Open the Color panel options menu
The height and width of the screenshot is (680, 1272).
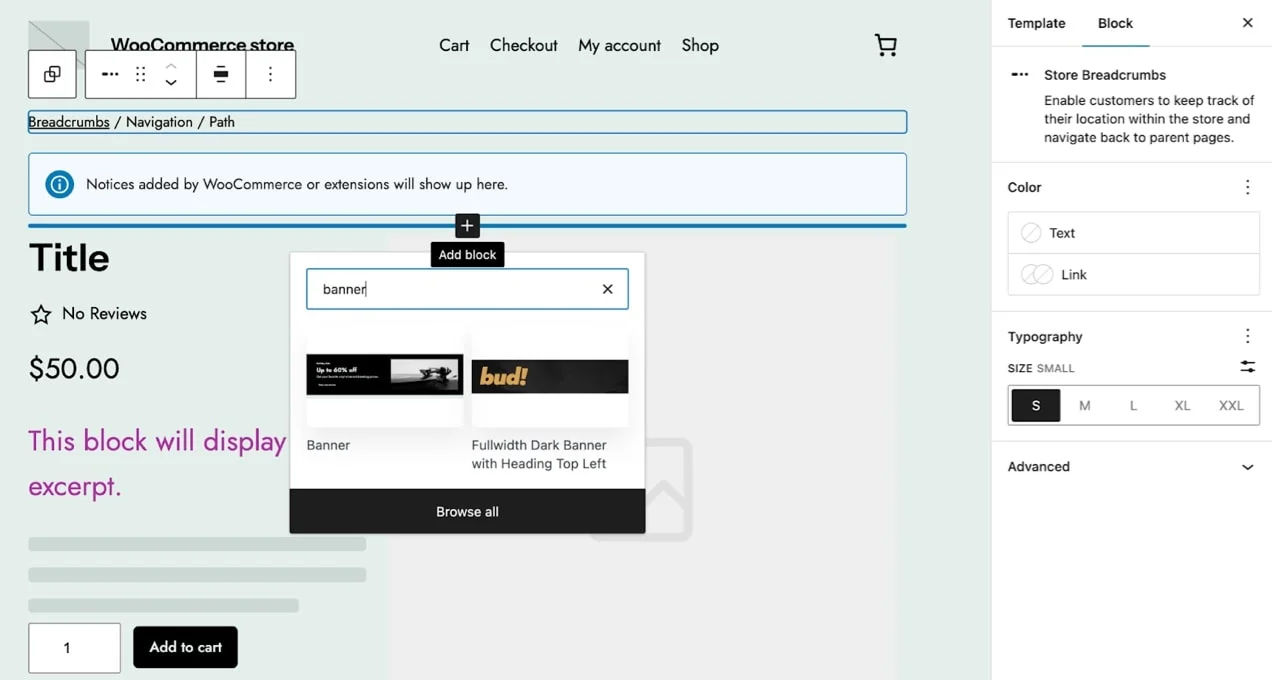pyautogui.click(x=1247, y=187)
